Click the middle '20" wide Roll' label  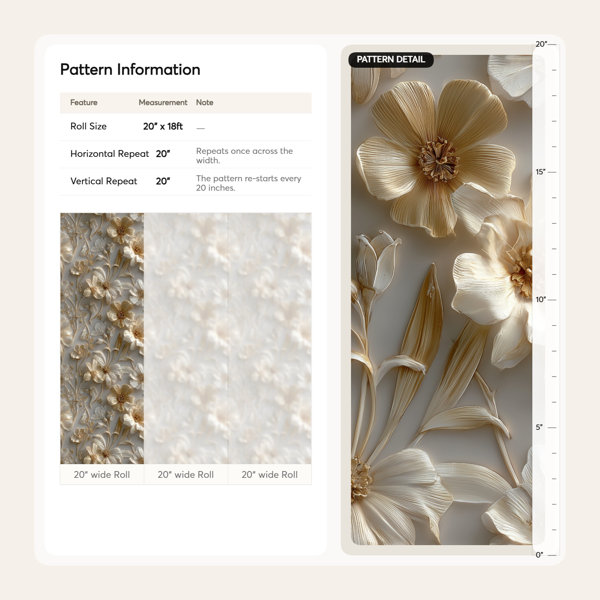pyautogui.click(x=186, y=474)
